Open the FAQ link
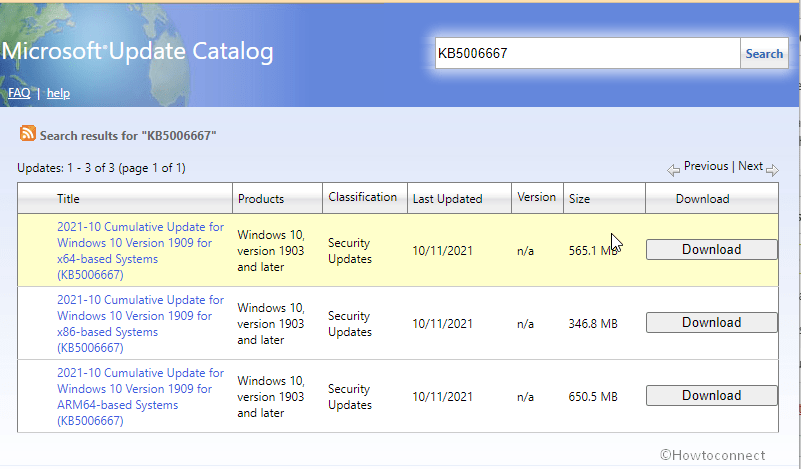 [19, 93]
